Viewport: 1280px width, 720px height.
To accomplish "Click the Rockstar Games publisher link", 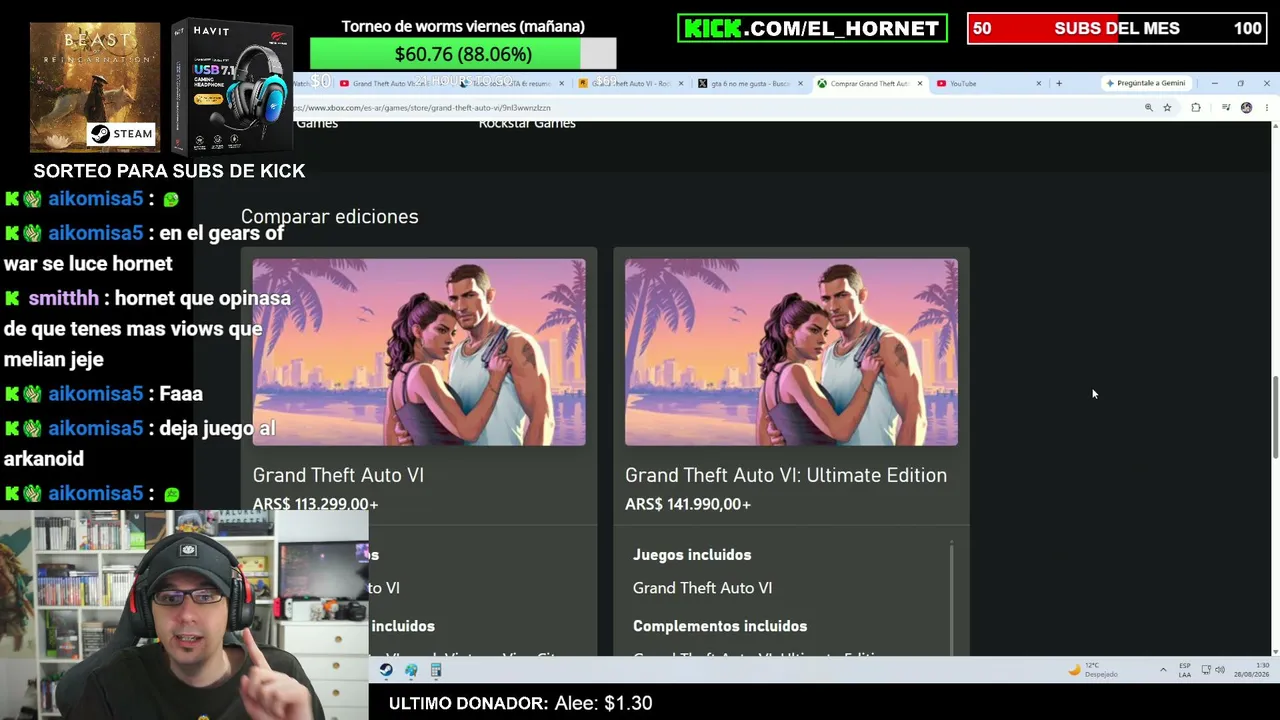I will (x=527, y=123).
